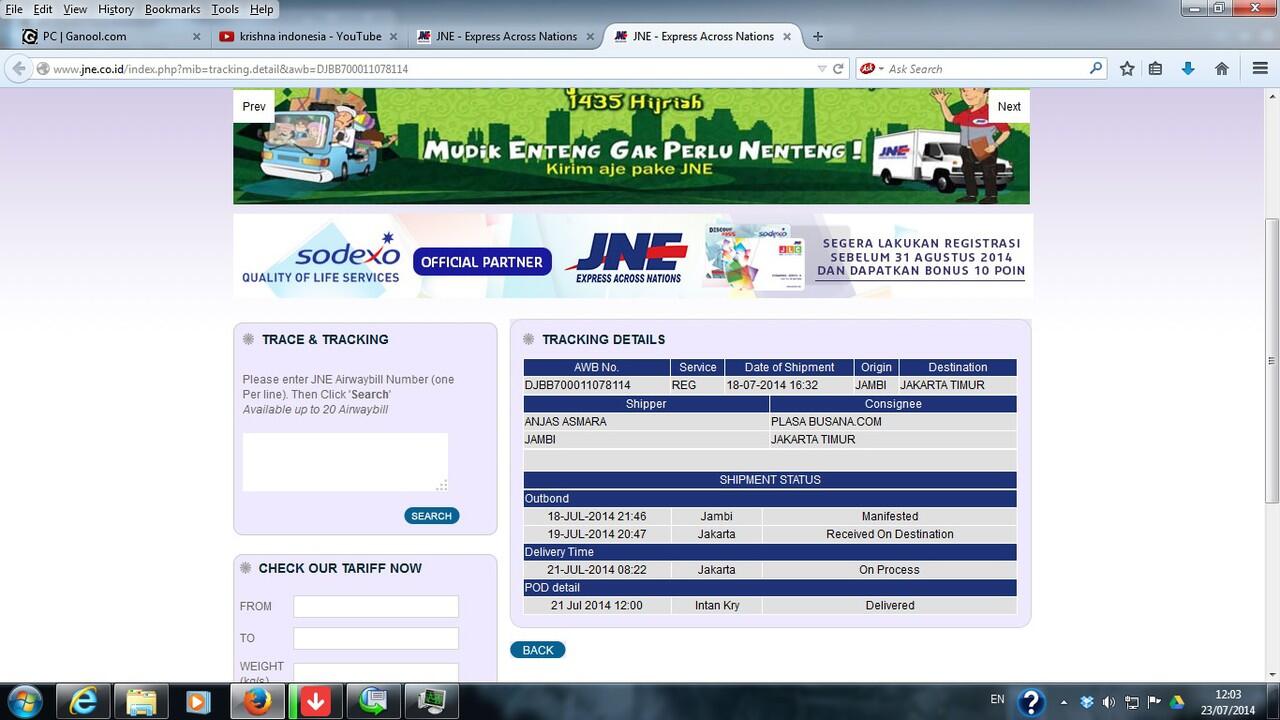Select the Delivered status cell
This screenshot has width=1280, height=720.
(x=890, y=605)
